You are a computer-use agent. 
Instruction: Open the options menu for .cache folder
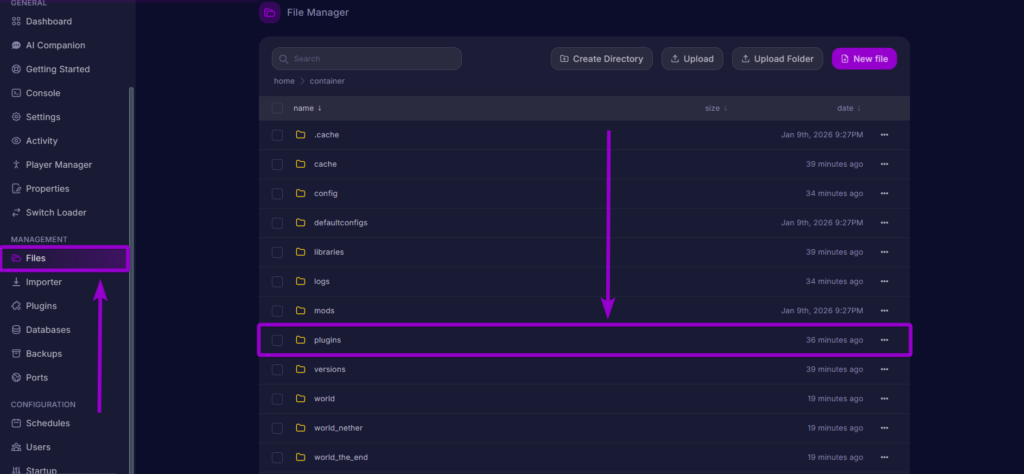(884, 135)
